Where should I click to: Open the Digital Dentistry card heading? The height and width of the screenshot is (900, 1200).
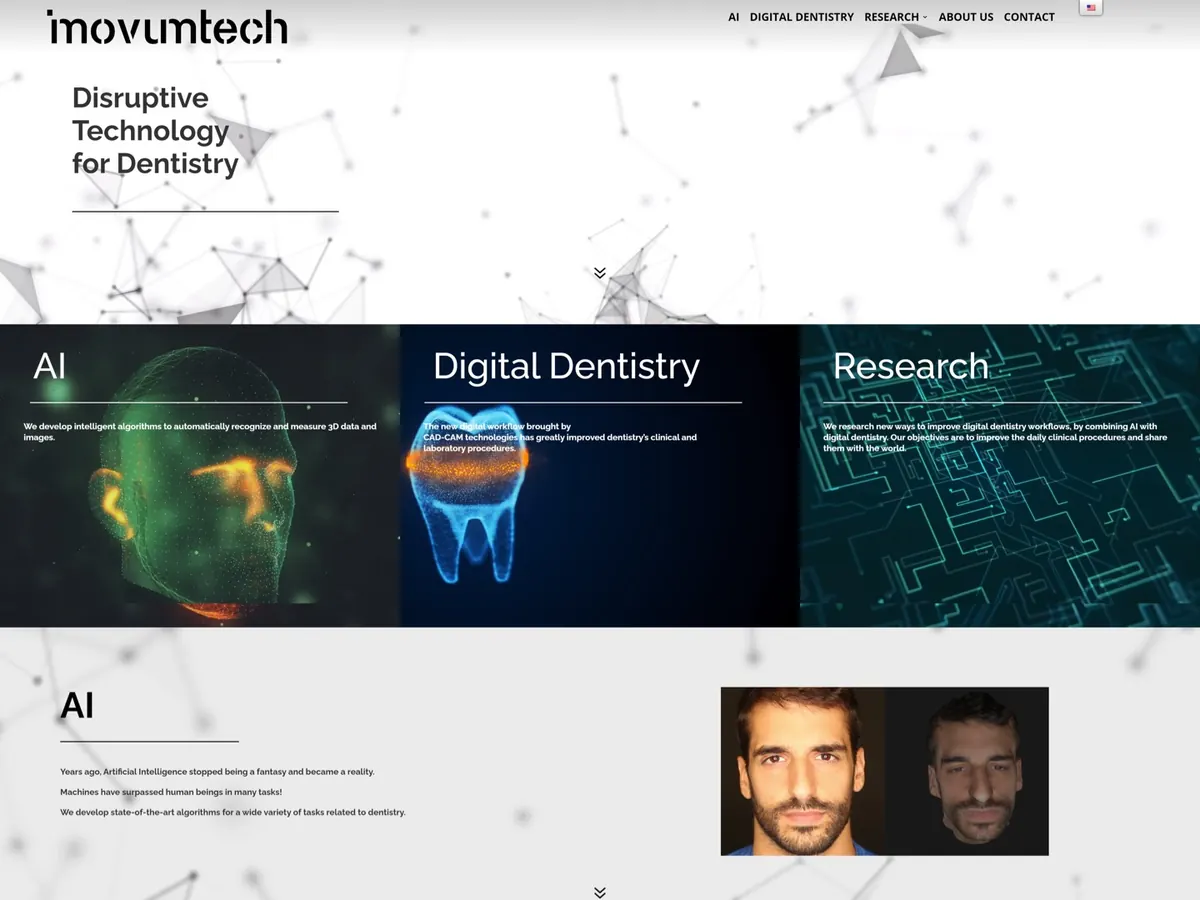click(x=566, y=366)
